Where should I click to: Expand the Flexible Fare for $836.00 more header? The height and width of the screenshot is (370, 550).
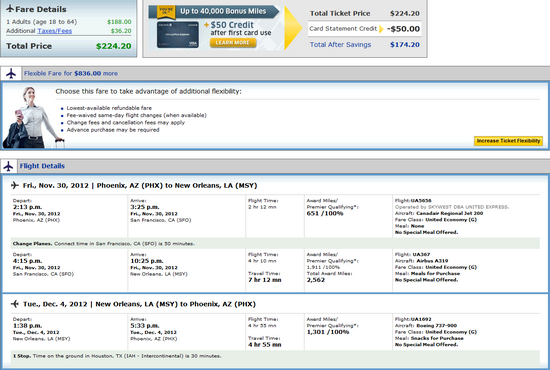click(71, 74)
